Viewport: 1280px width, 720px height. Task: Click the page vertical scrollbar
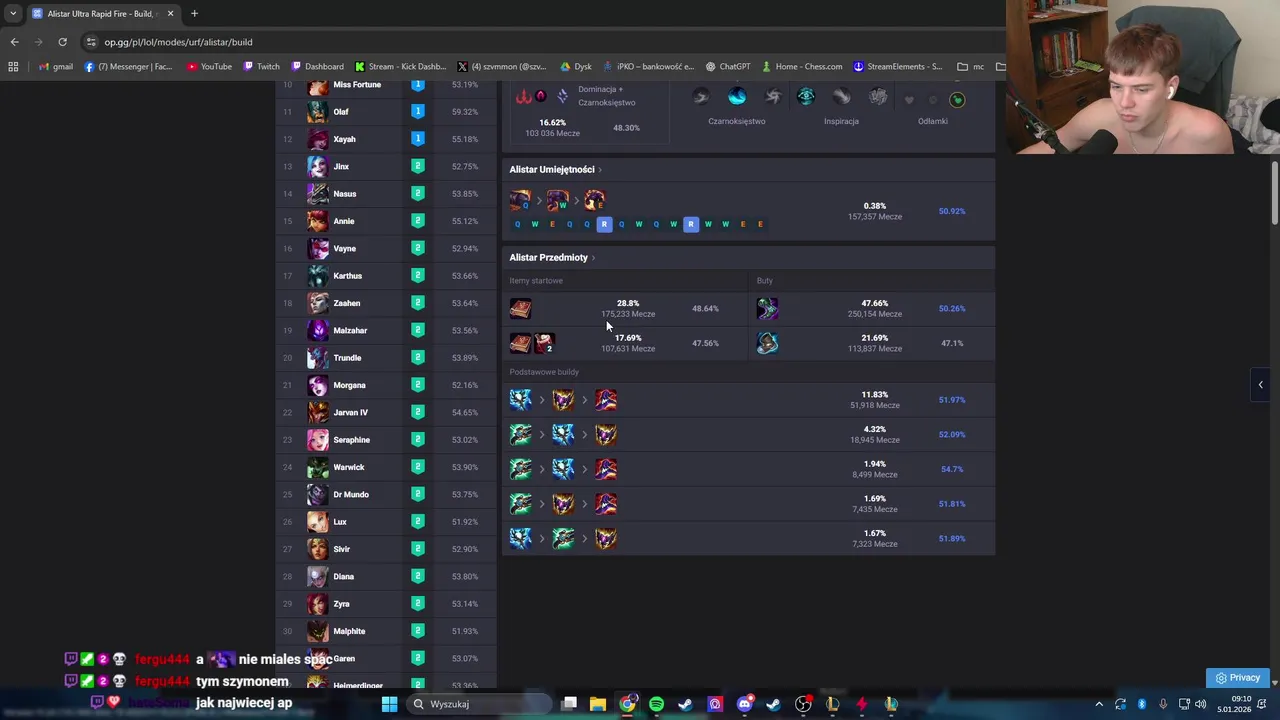click(x=1274, y=192)
